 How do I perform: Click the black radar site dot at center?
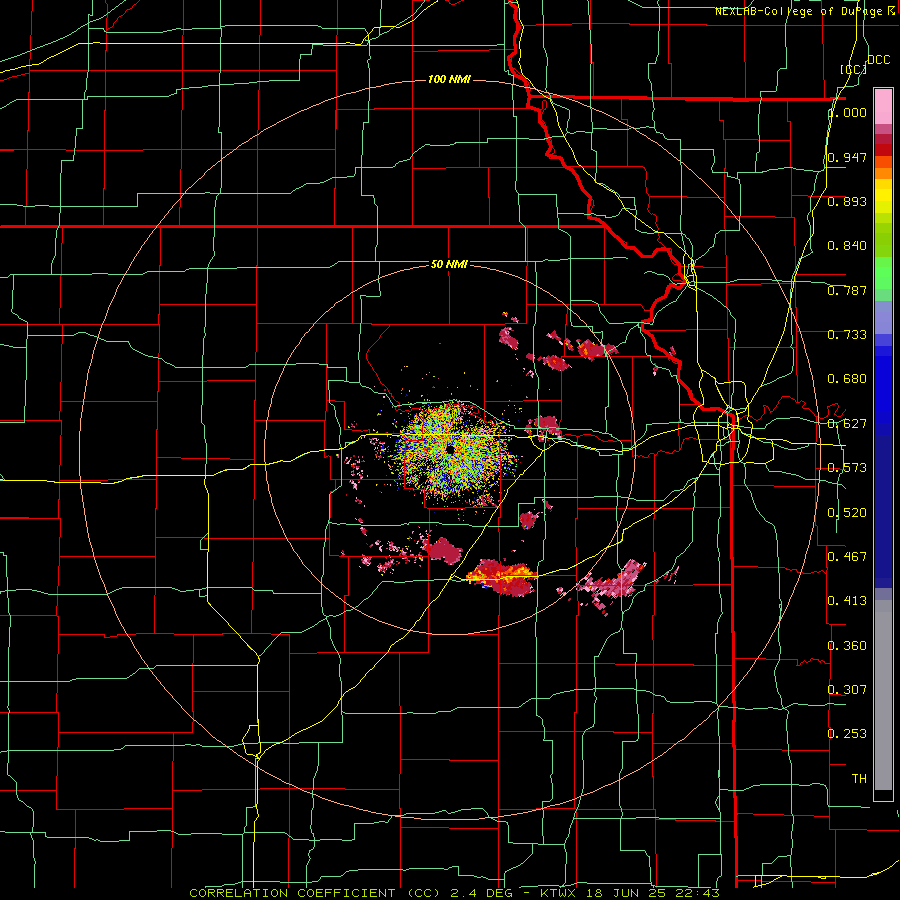451,449
